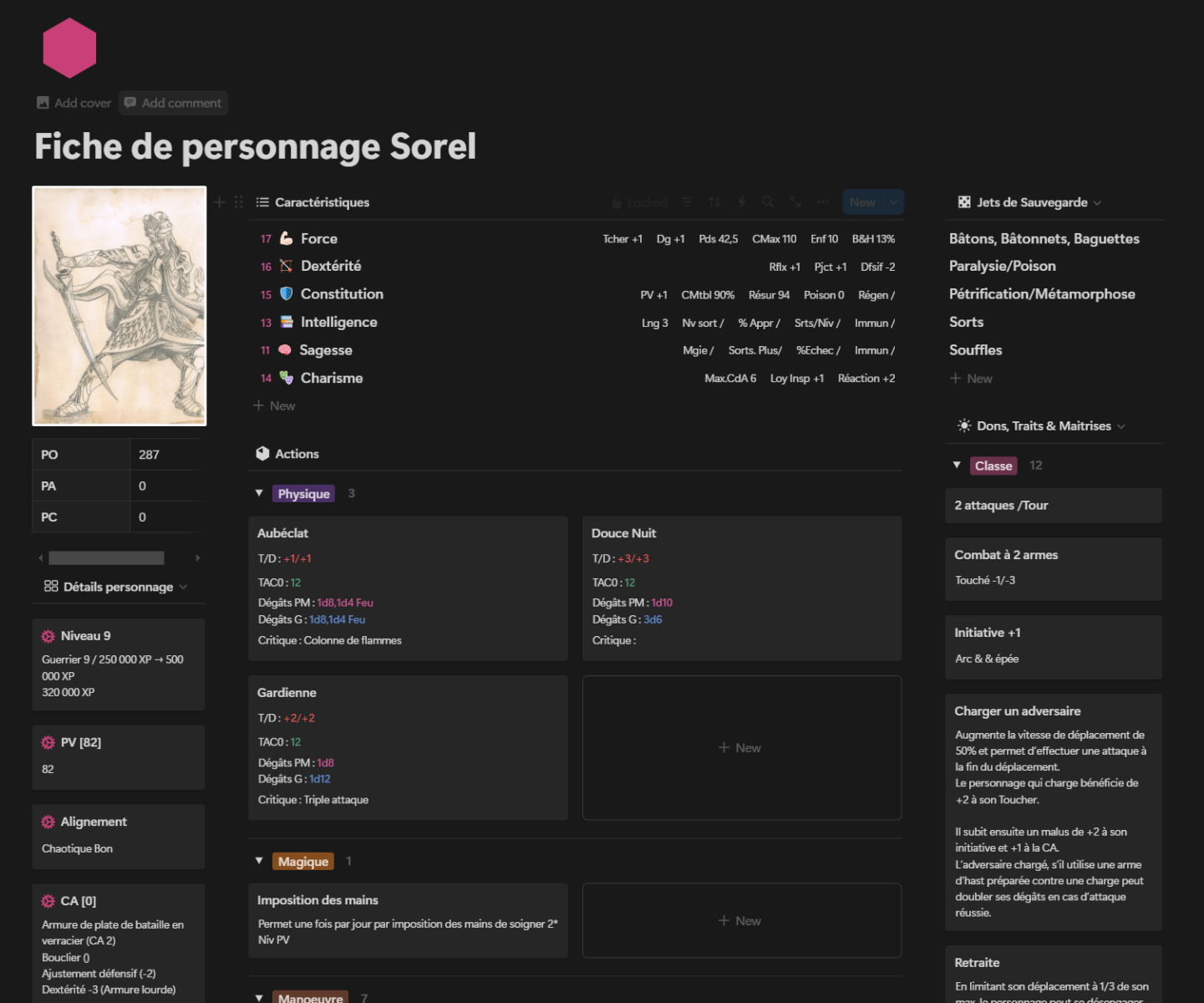
Task: Collapse the Physique actions group
Action: 259,493
